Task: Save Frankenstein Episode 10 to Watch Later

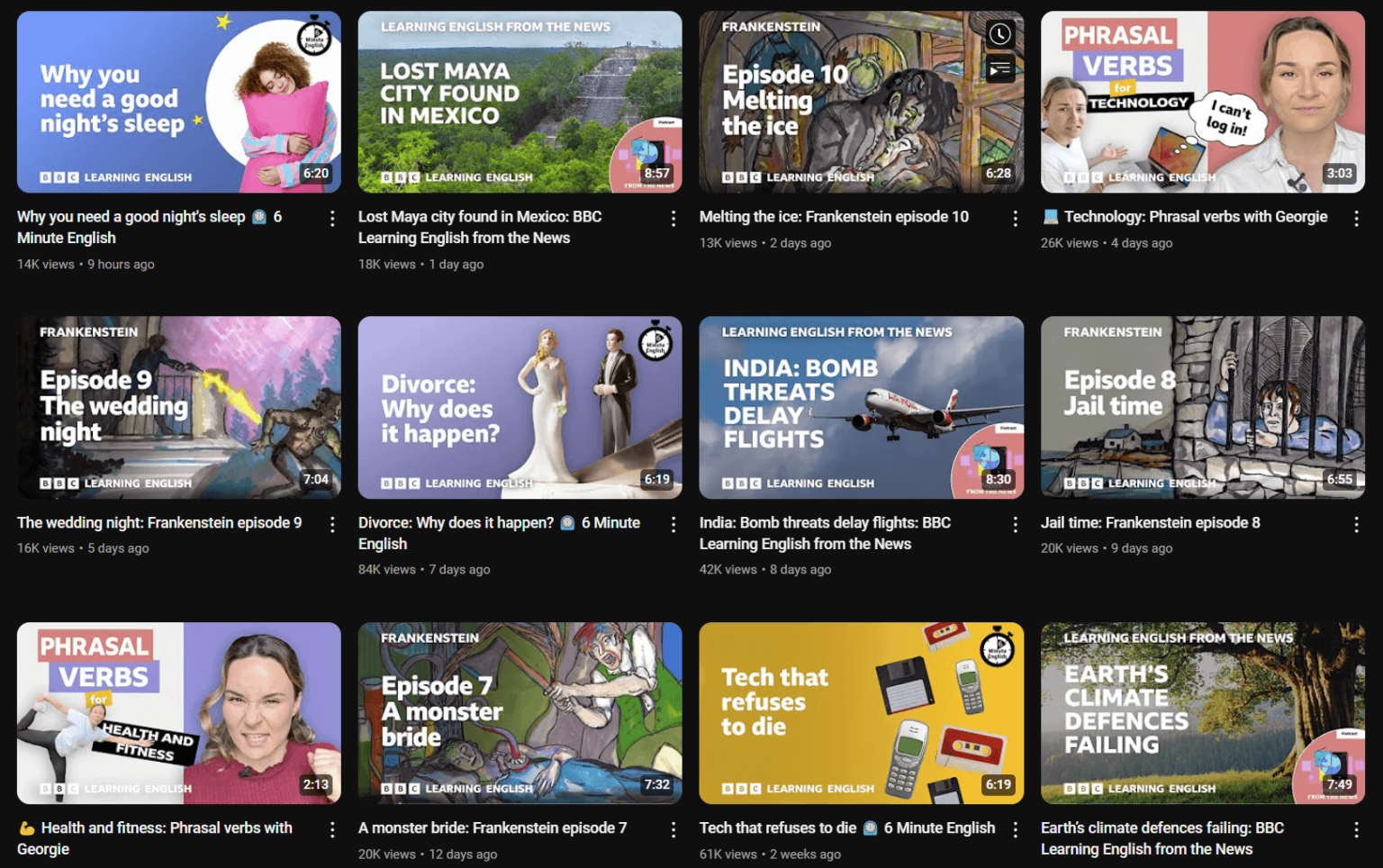Action: pyautogui.click(x=999, y=34)
